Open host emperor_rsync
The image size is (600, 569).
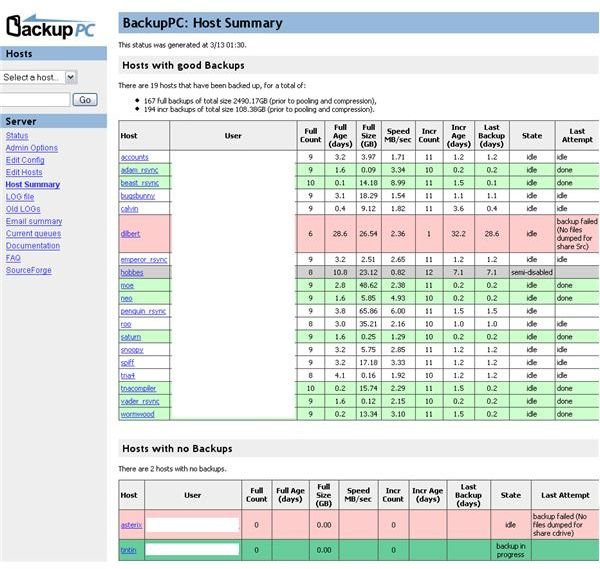(144, 259)
